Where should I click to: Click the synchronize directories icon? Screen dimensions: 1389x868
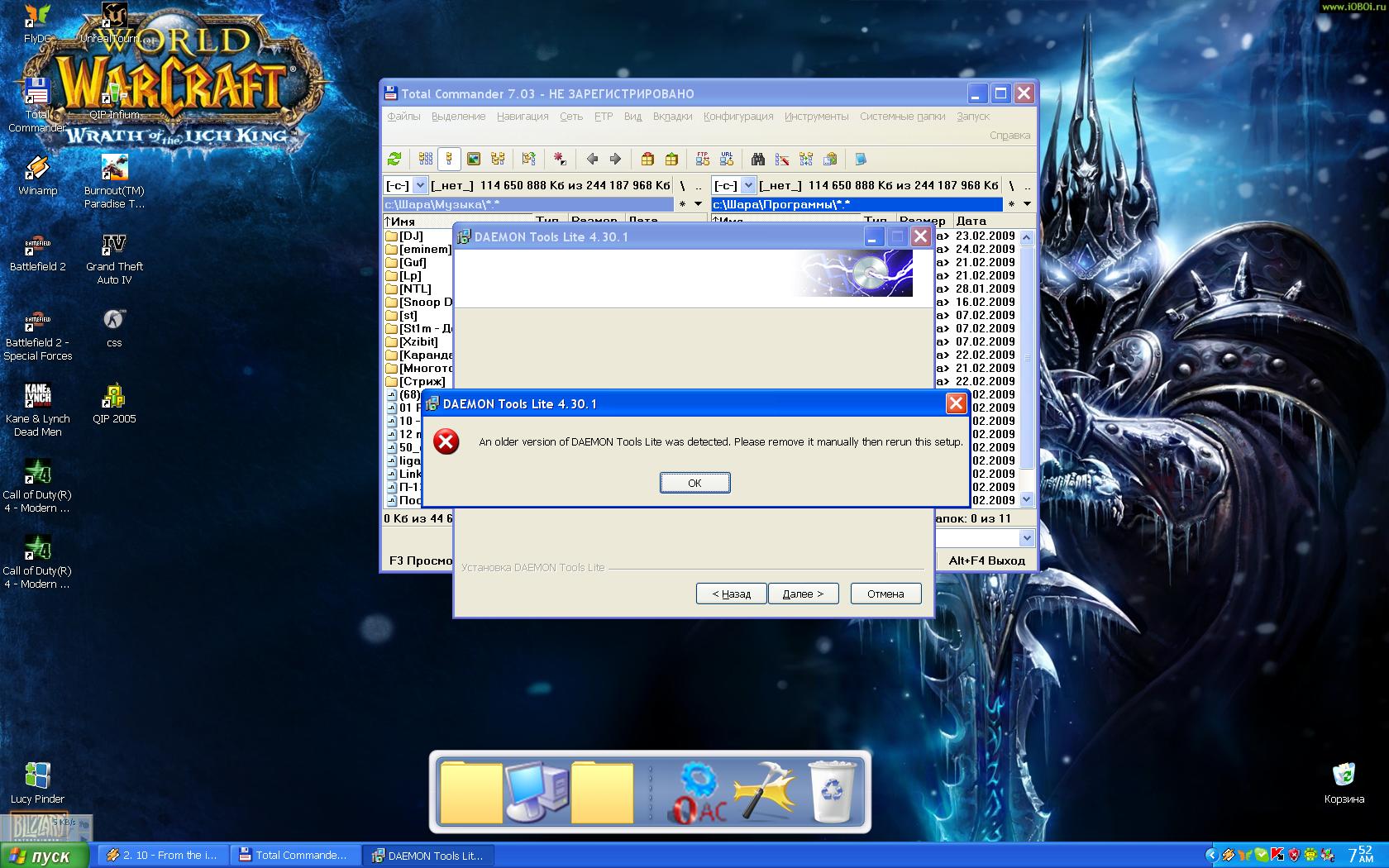806,159
